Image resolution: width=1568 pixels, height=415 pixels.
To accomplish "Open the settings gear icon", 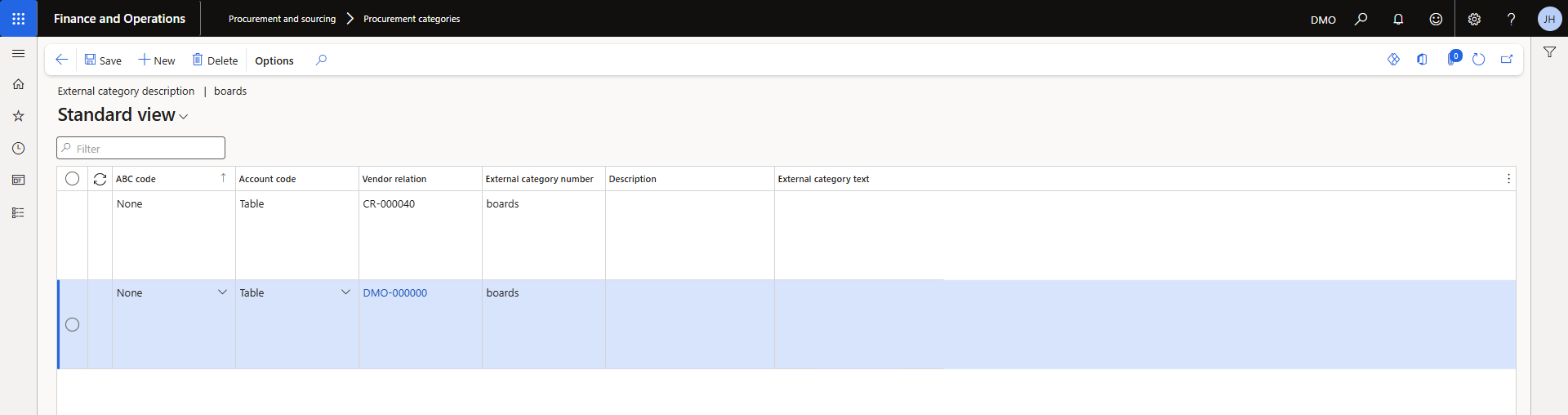I will [x=1474, y=19].
